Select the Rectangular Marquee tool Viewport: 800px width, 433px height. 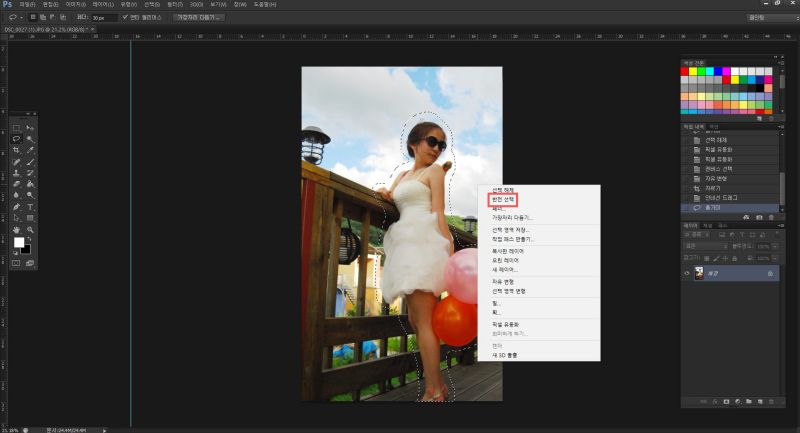[x=16, y=128]
